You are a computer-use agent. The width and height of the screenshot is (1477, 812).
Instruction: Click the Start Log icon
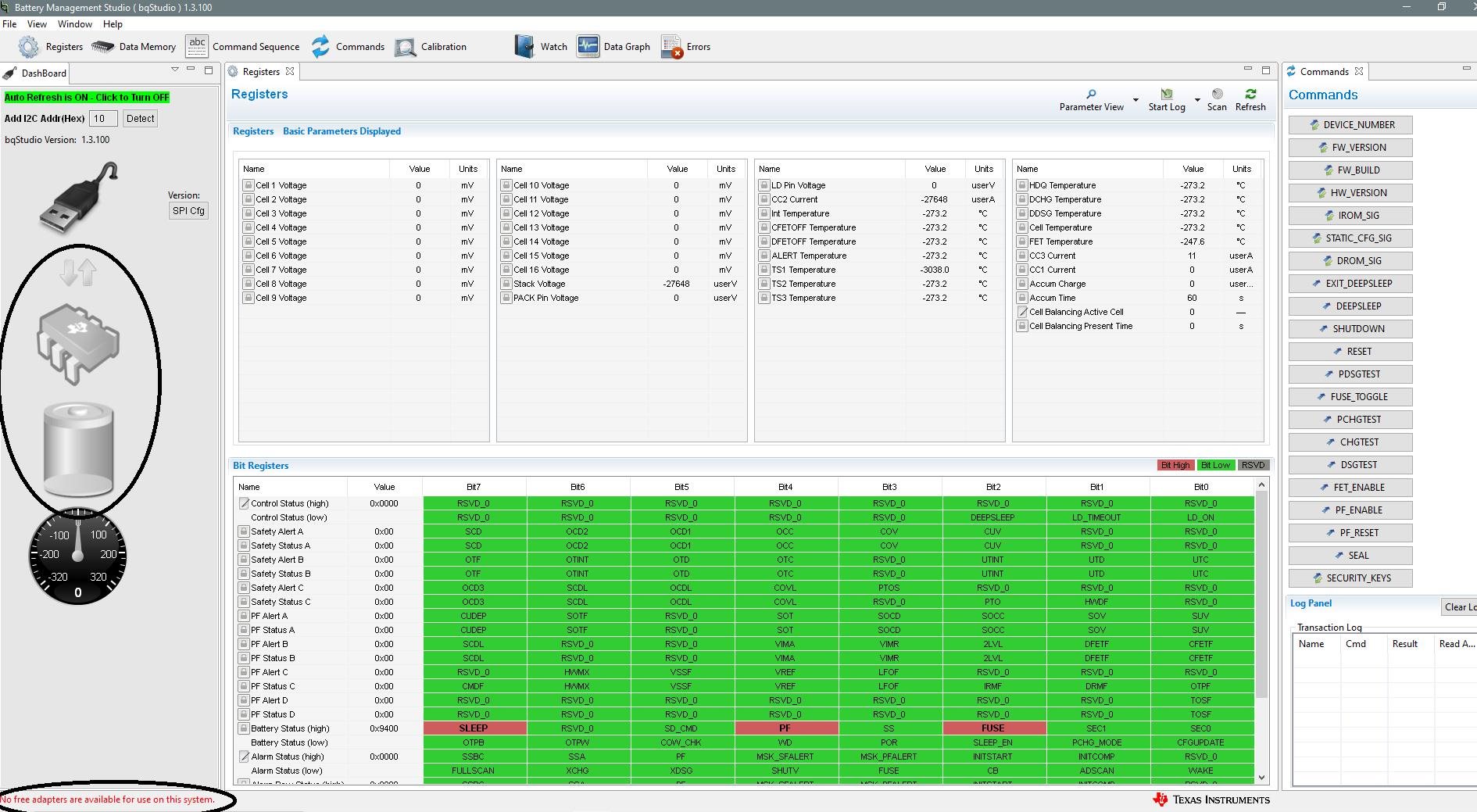(1167, 95)
